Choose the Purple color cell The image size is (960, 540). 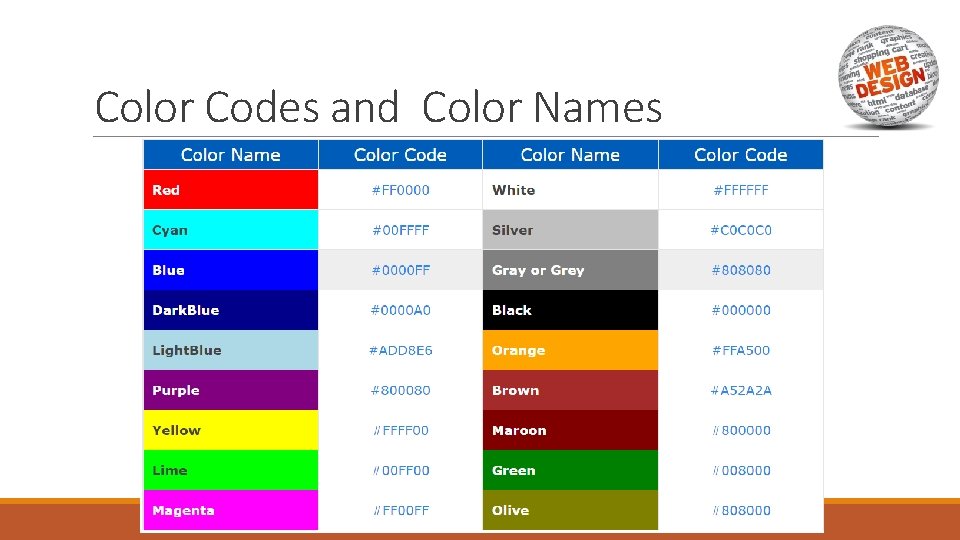[231, 390]
